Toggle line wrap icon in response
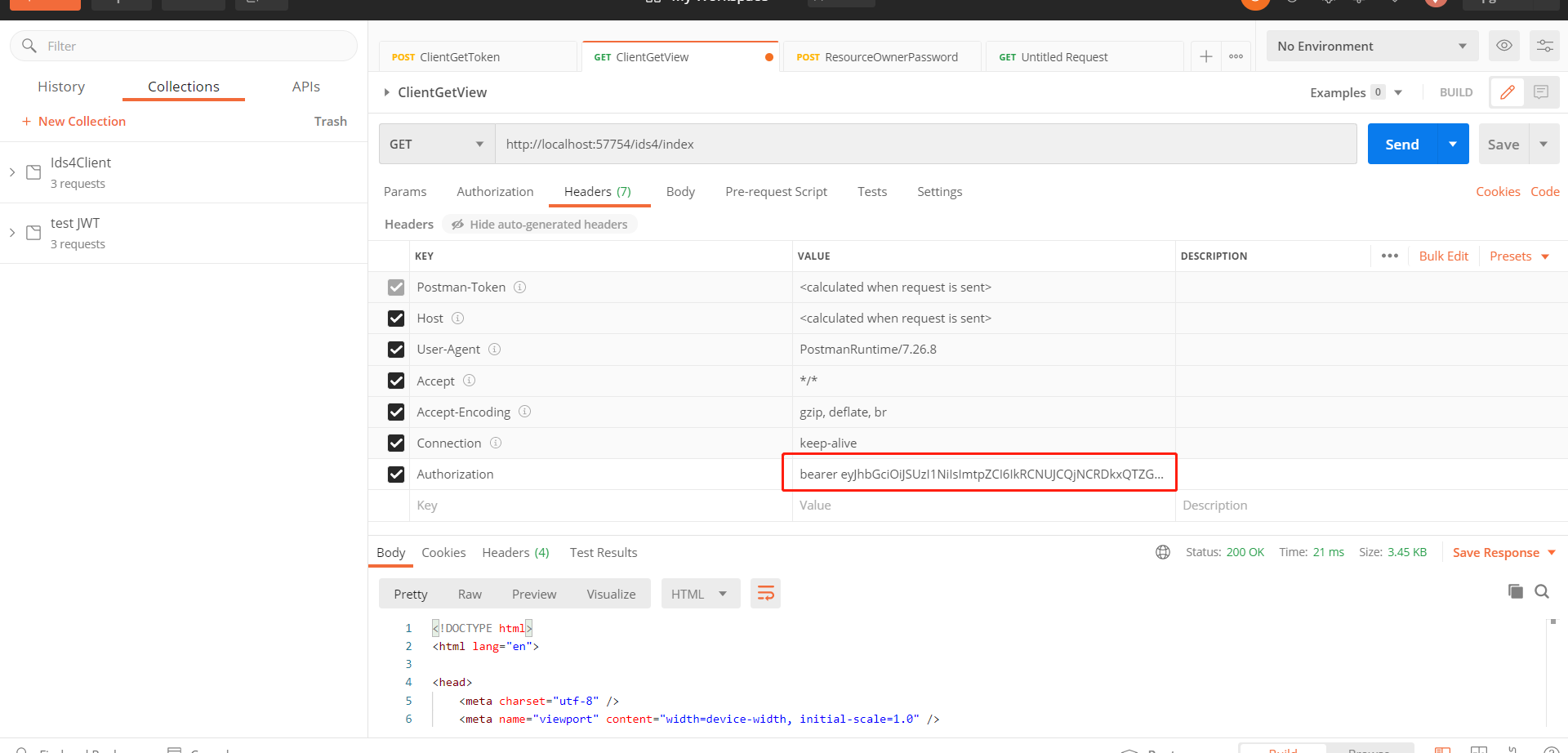Image resolution: width=1568 pixels, height=753 pixels. pos(765,594)
